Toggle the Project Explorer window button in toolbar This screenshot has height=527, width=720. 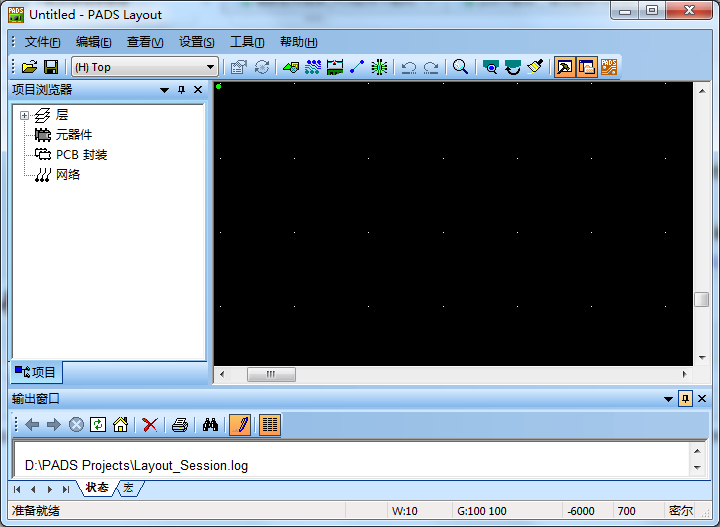click(x=564, y=67)
